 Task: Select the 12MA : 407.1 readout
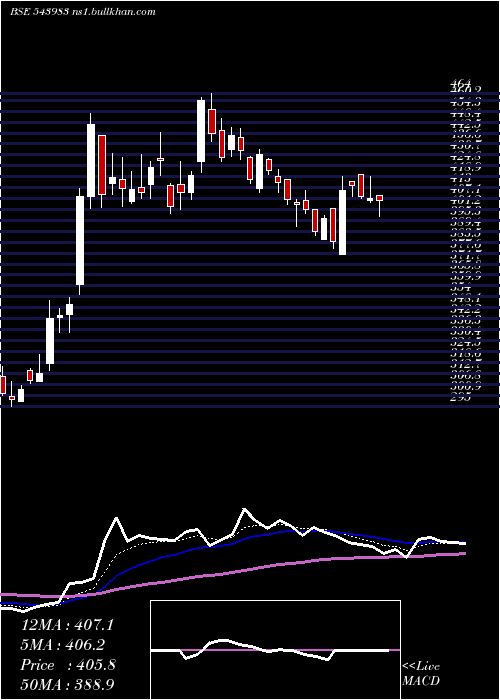pos(67,625)
